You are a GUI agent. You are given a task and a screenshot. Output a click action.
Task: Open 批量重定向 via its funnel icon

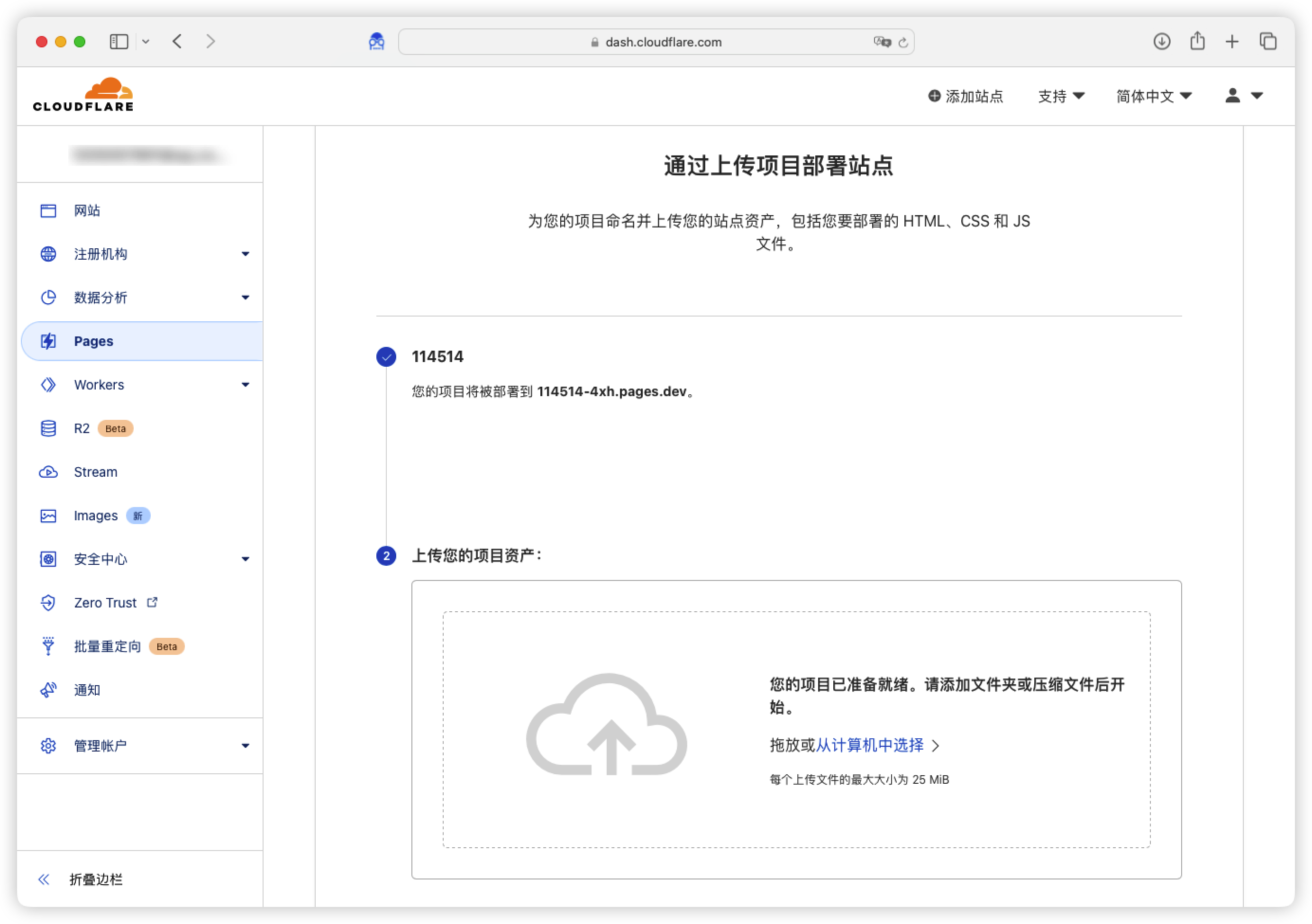click(x=48, y=645)
